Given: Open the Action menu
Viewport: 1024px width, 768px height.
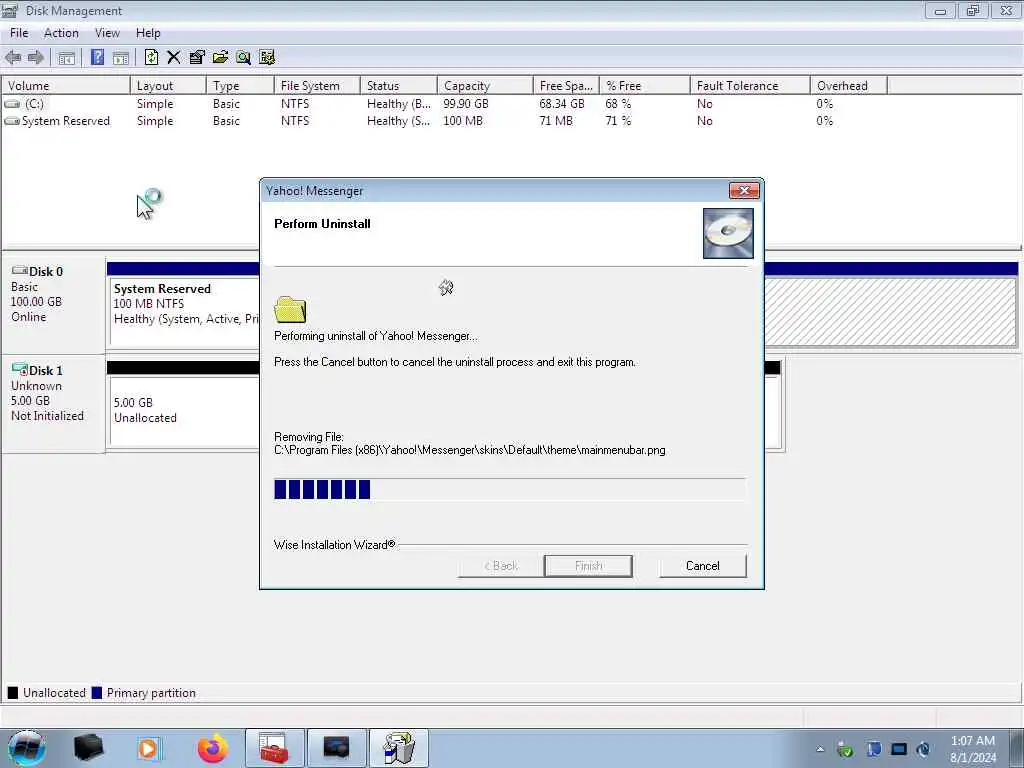Looking at the screenshot, I should point(61,33).
